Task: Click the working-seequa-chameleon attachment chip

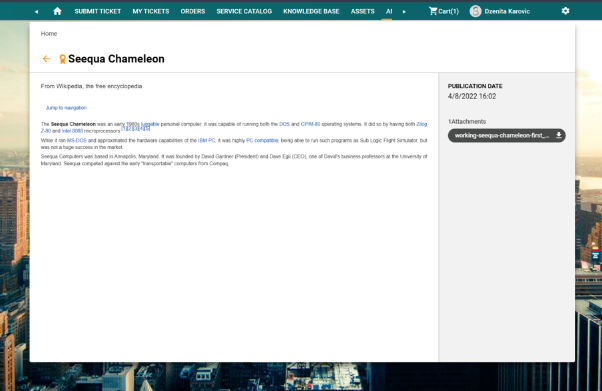Action: click(506, 135)
